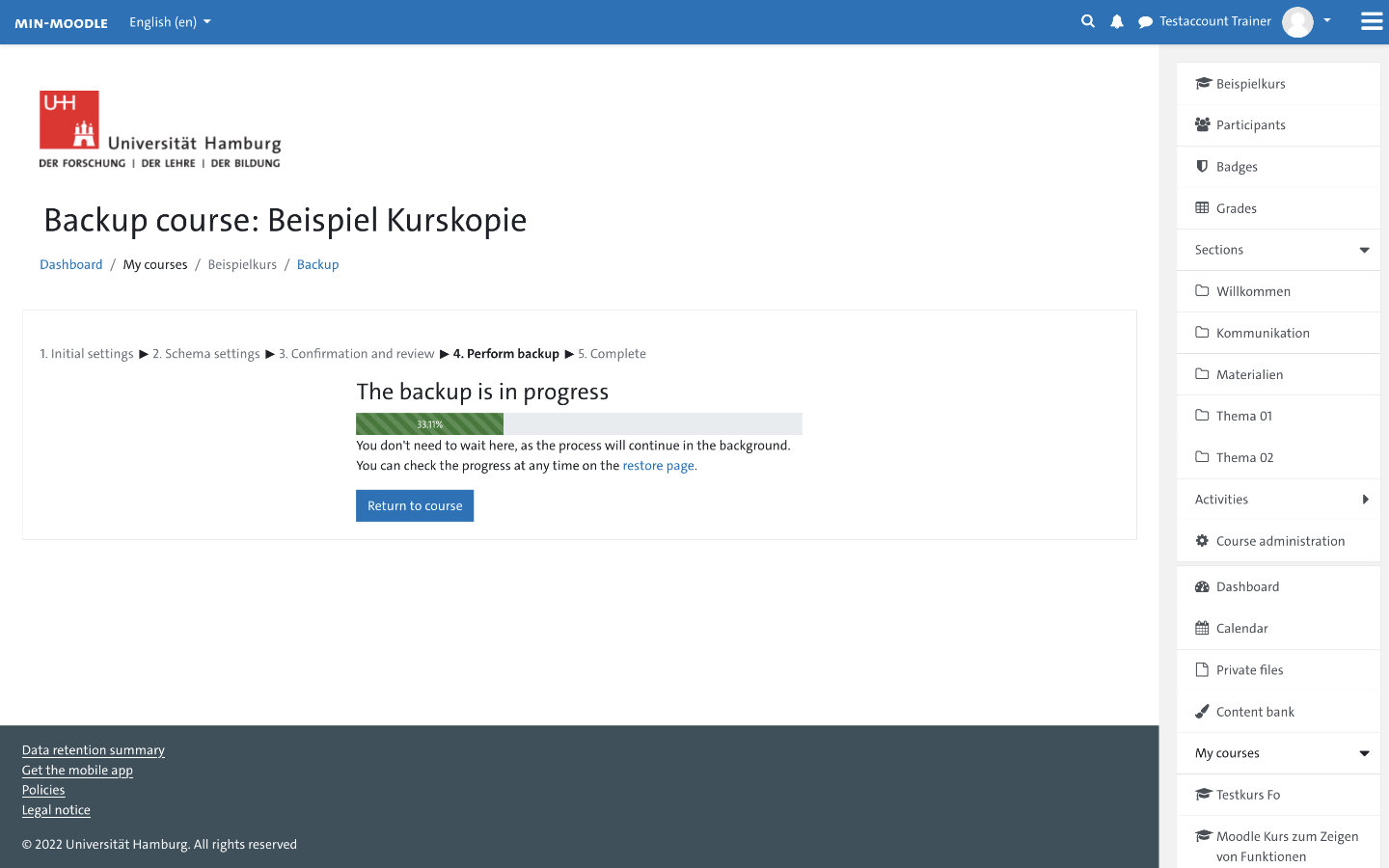
Task: Open the English (en) language dropdown
Action: click(x=170, y=21)
